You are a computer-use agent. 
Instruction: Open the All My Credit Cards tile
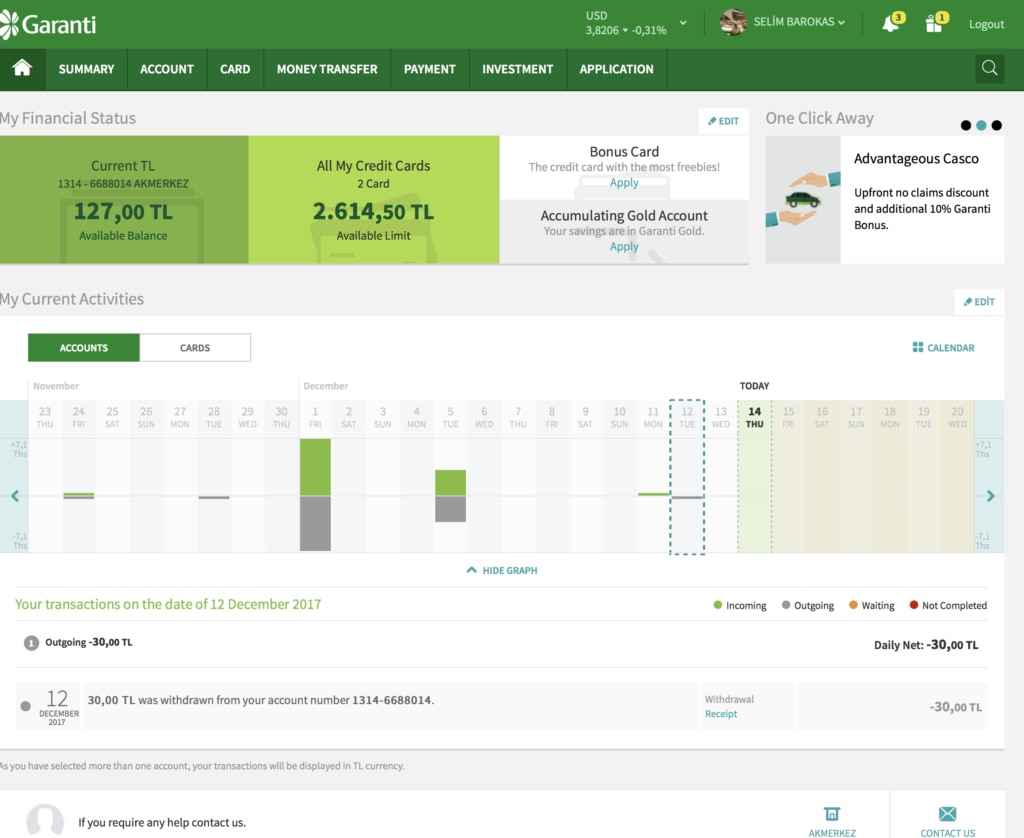374,200
